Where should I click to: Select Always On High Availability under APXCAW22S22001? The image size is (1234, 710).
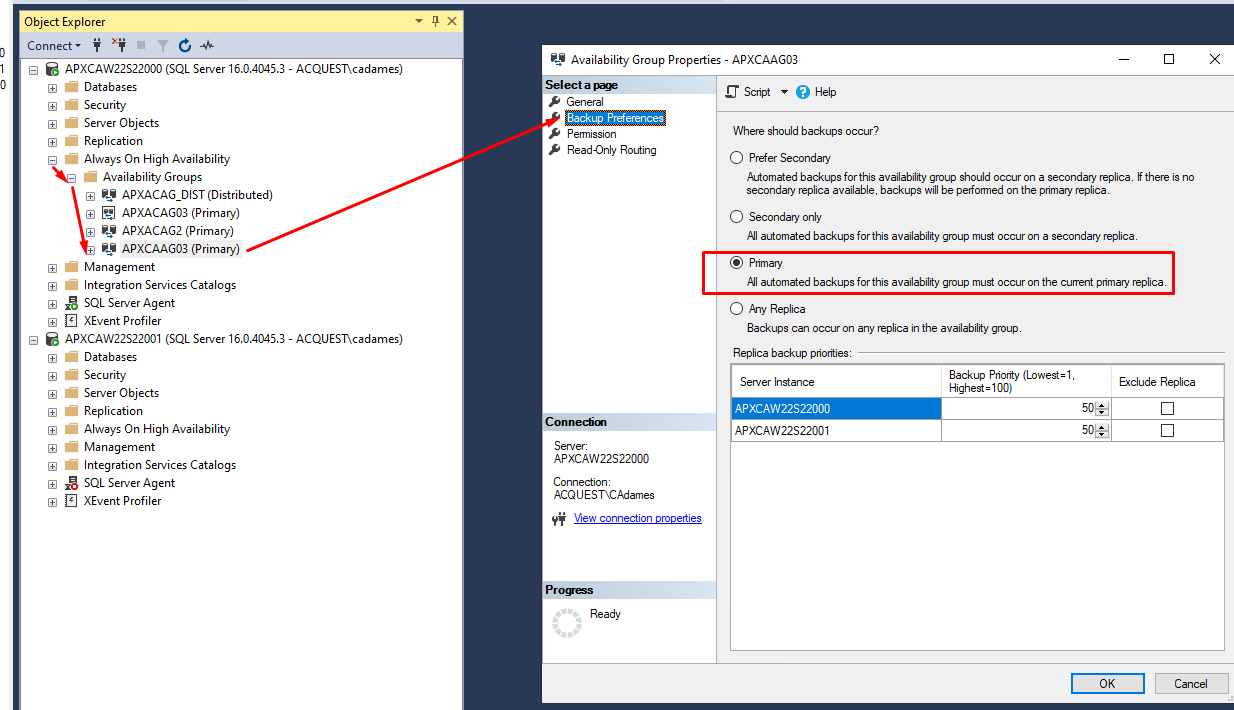tap(156, 429)
